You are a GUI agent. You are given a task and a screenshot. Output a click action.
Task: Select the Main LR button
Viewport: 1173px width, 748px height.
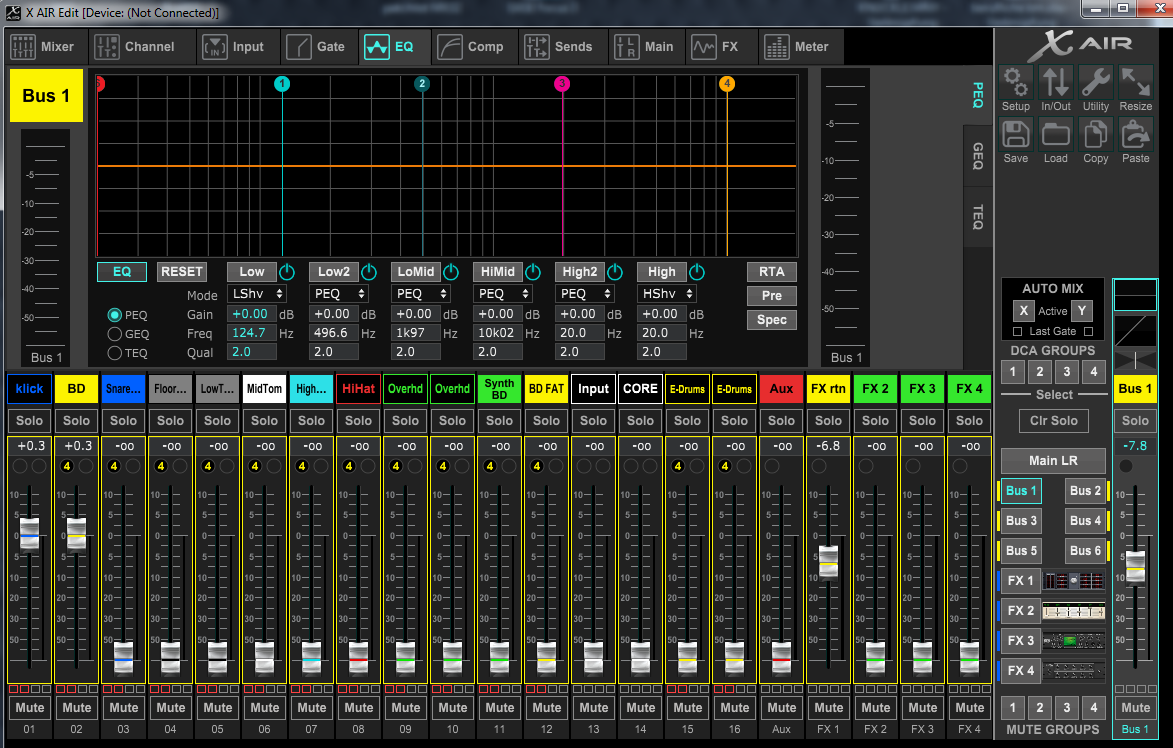tap(1053, 460)
